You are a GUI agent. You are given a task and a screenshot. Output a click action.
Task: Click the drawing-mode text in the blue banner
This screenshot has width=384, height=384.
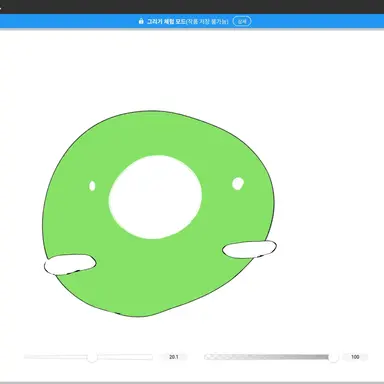tap(188, 21)
